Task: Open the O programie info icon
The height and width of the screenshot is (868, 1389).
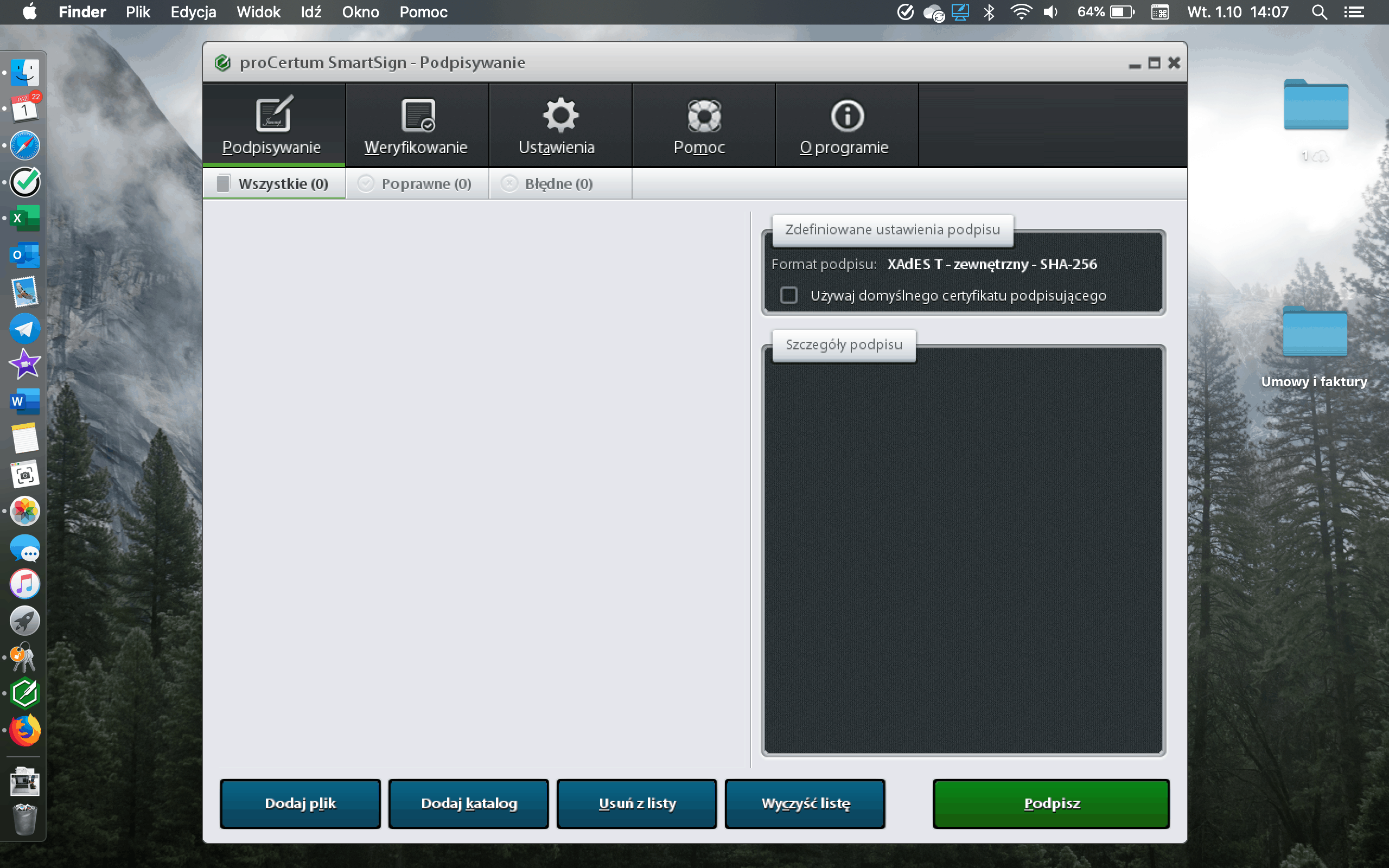Action: [846, 115]
